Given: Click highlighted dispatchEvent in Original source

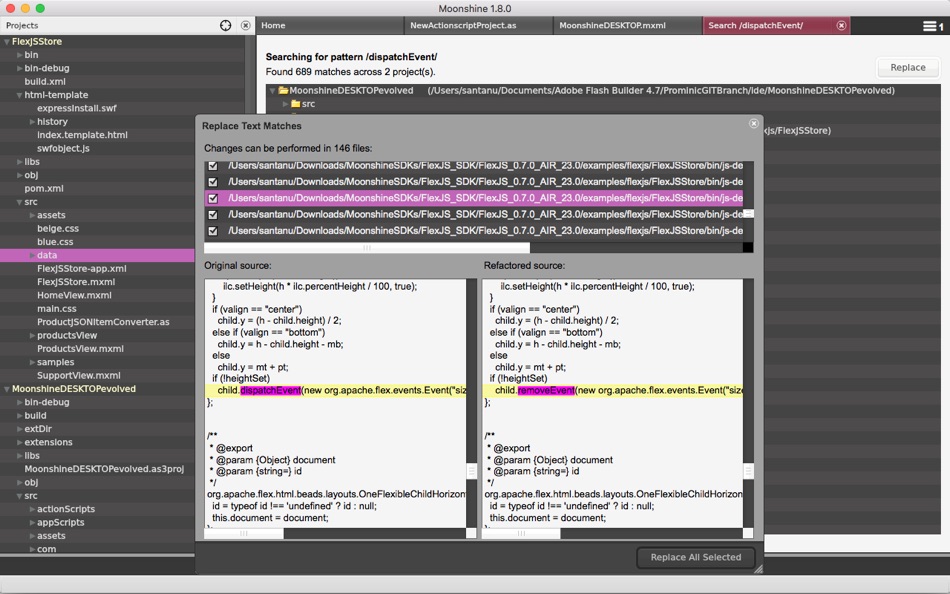Looking at the screenshot, I should tap(270, 390).
